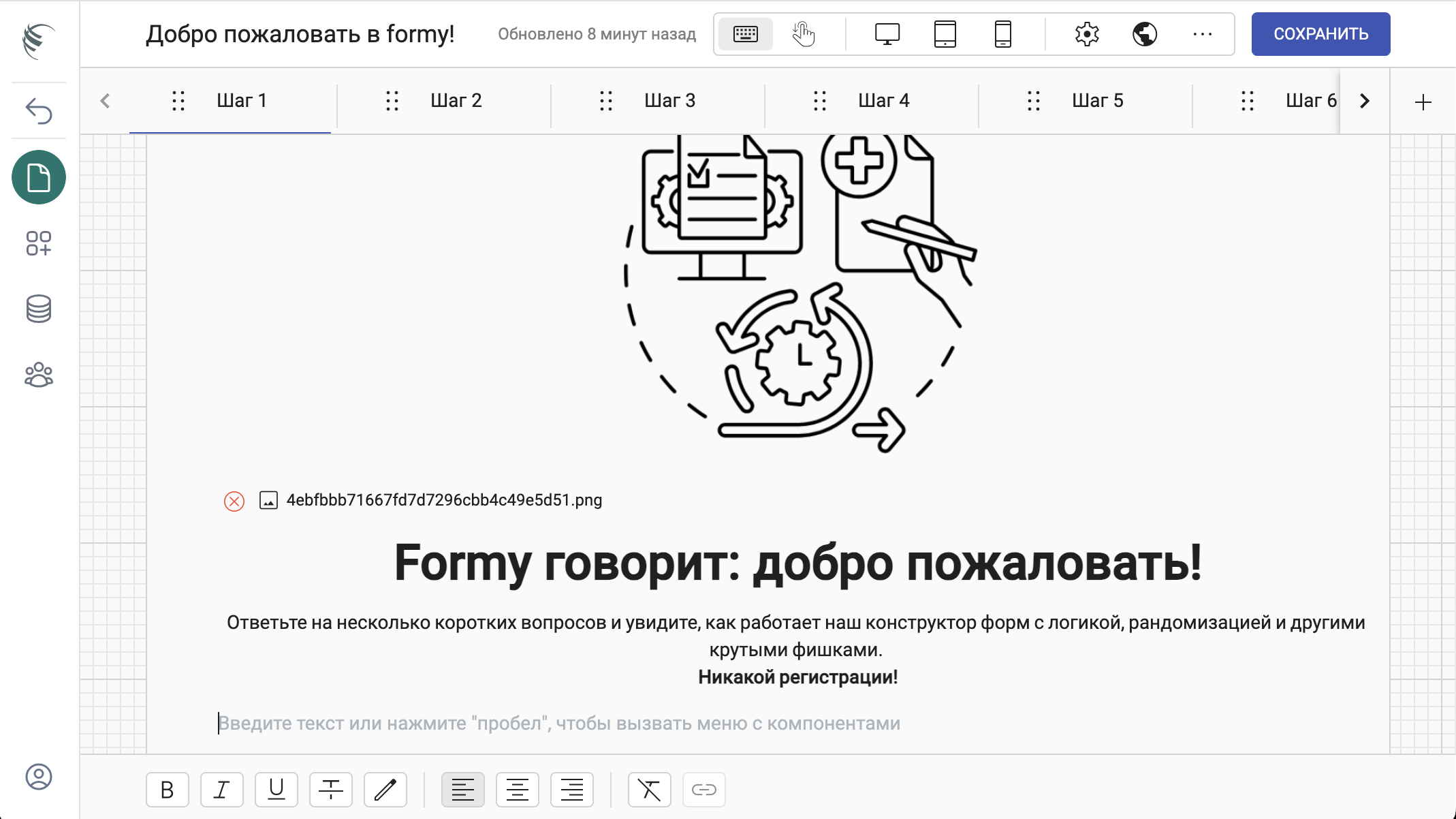Click the empty text input placeholder

coord(558,724)
